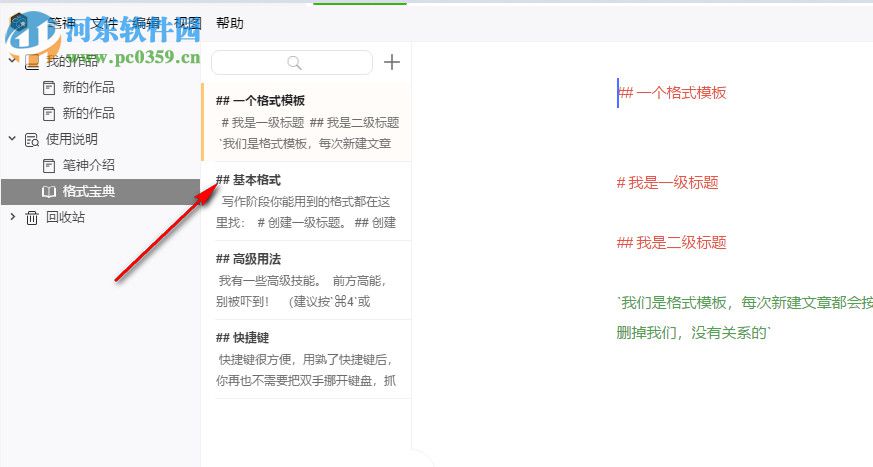Image resolution: width=873 pixels, height=467 pixels.
Task: Open the 文件 menu
Action: point(104,23)
